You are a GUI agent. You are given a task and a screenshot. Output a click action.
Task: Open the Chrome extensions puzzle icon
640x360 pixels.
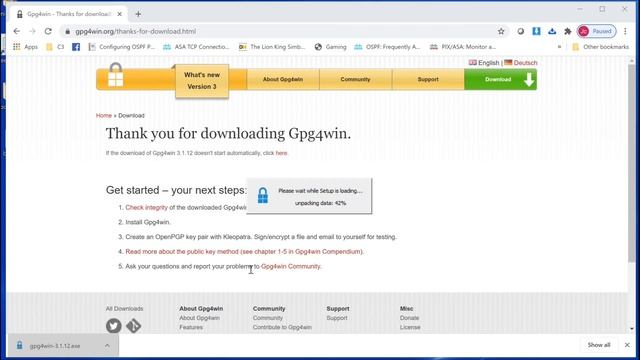(x=567, y=31)
